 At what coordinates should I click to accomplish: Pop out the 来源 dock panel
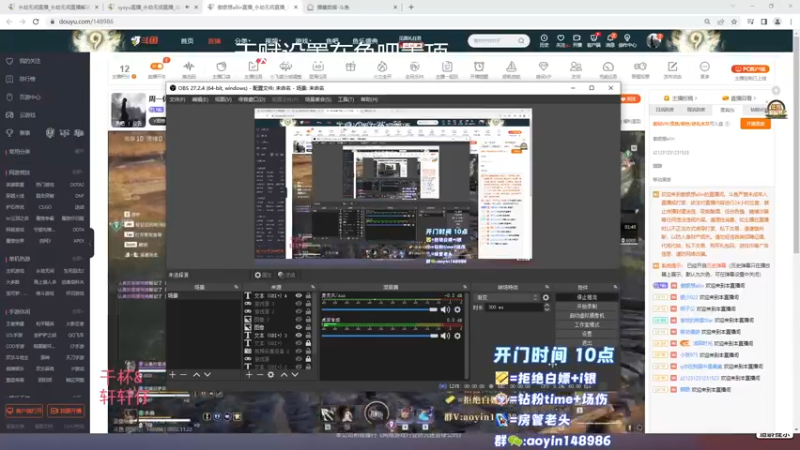[312, 287]
